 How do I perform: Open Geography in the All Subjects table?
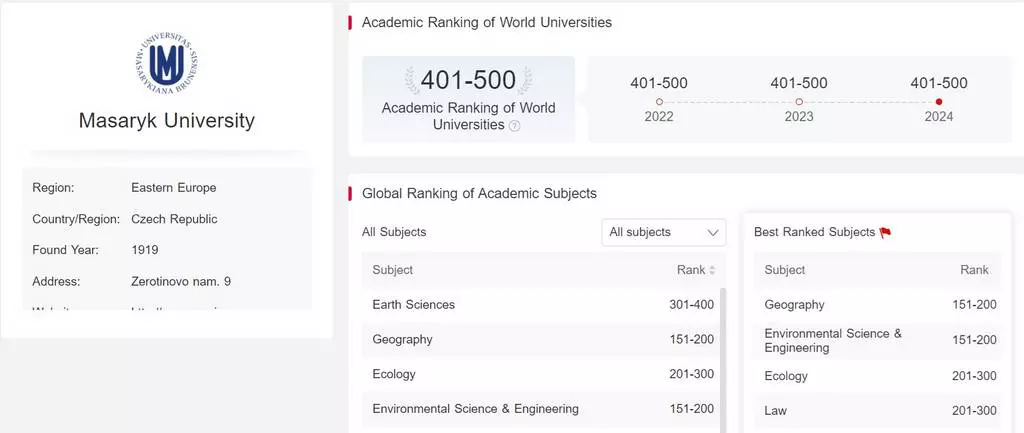(x=402, y=340)
